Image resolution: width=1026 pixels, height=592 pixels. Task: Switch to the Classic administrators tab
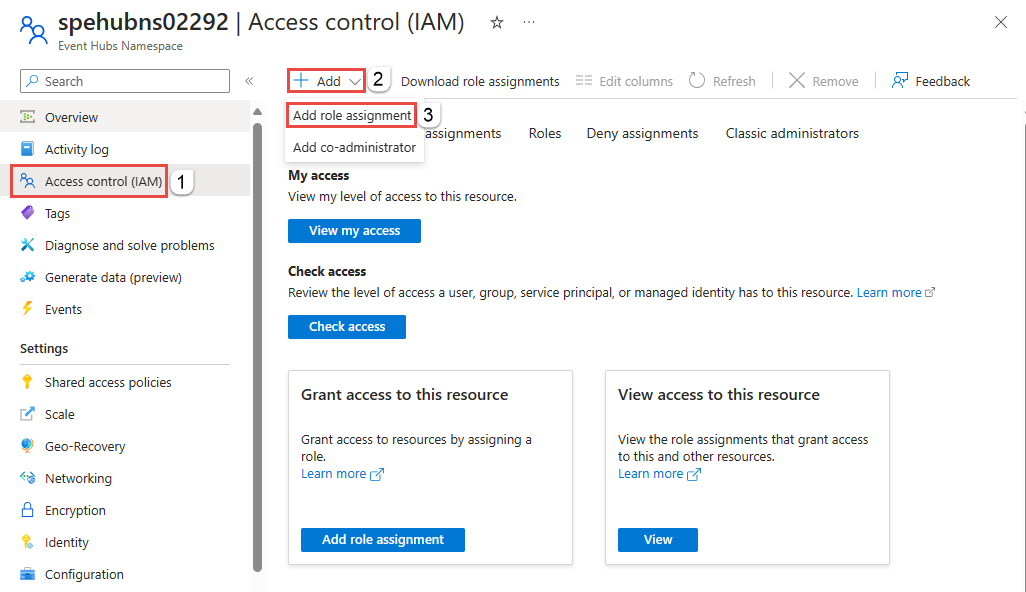click(792, 133)
